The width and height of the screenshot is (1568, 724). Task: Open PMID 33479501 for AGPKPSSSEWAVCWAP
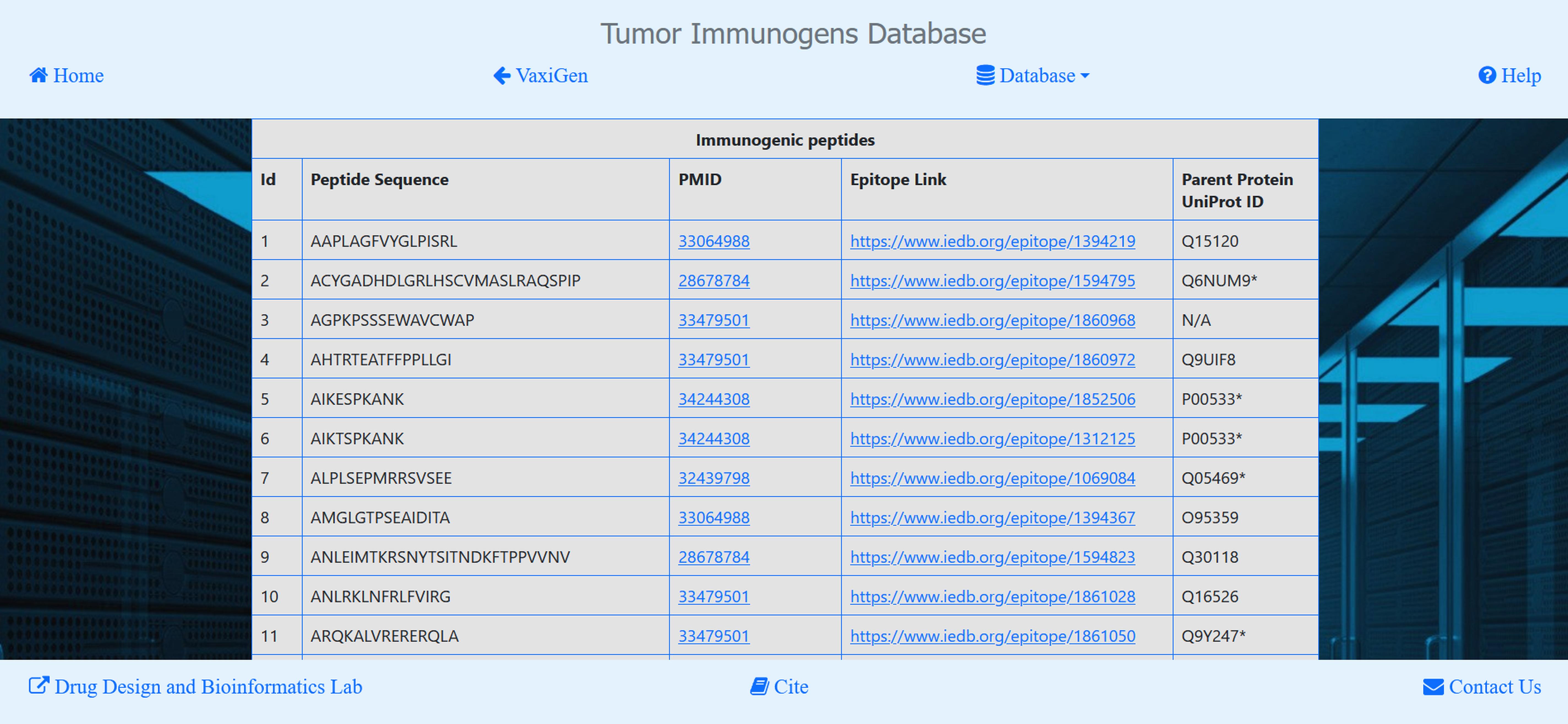[713, 320]
